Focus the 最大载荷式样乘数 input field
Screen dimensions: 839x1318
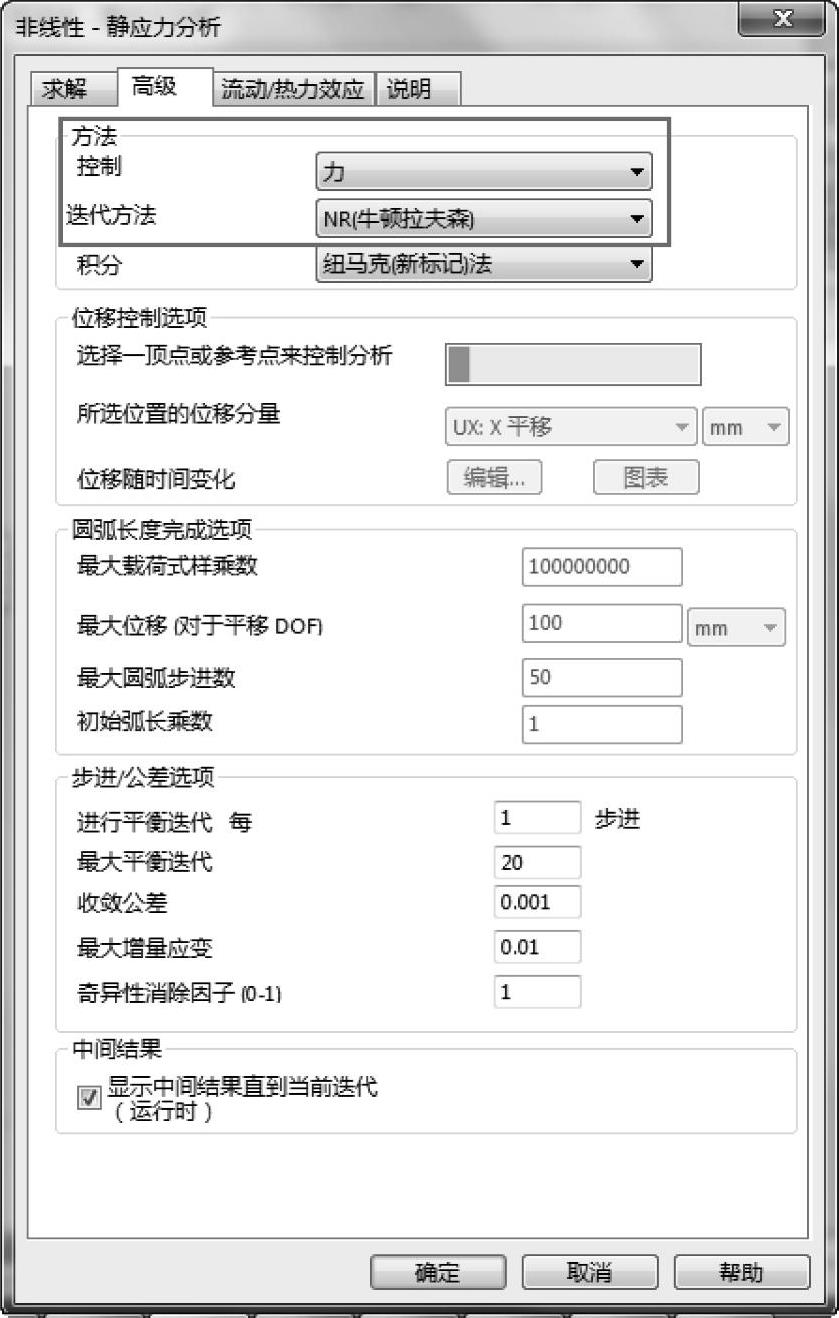coord(602,566)
